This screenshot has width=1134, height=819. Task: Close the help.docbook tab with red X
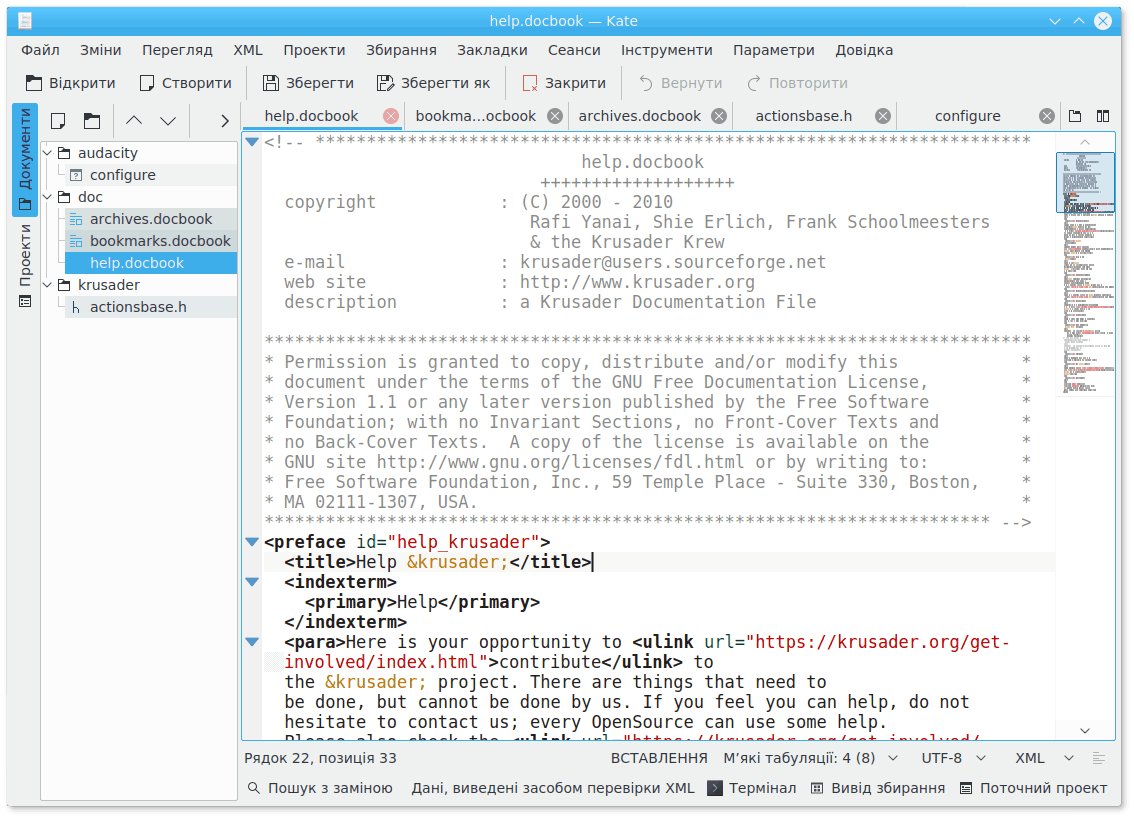(x=391, y=116)
